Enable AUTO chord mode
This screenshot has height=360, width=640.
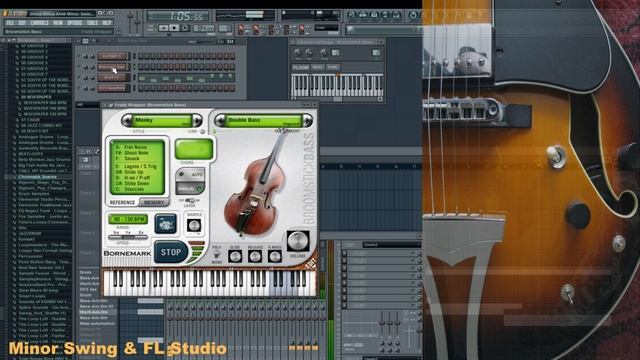(190, 174)
